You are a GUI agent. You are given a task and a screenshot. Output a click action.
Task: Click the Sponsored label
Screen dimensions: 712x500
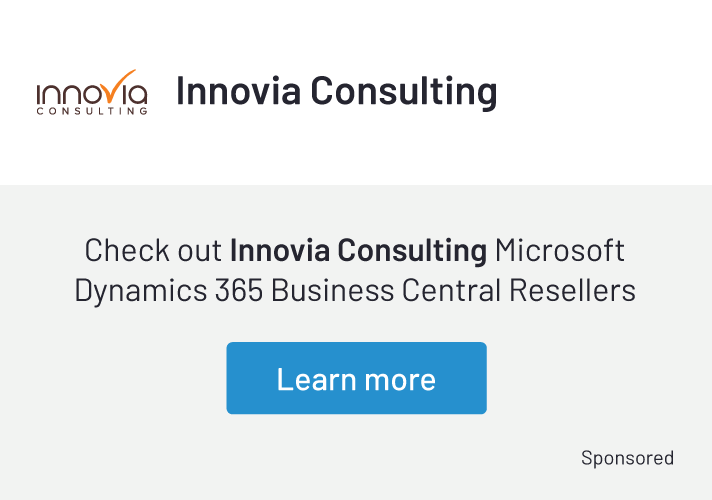click(627, 458)
